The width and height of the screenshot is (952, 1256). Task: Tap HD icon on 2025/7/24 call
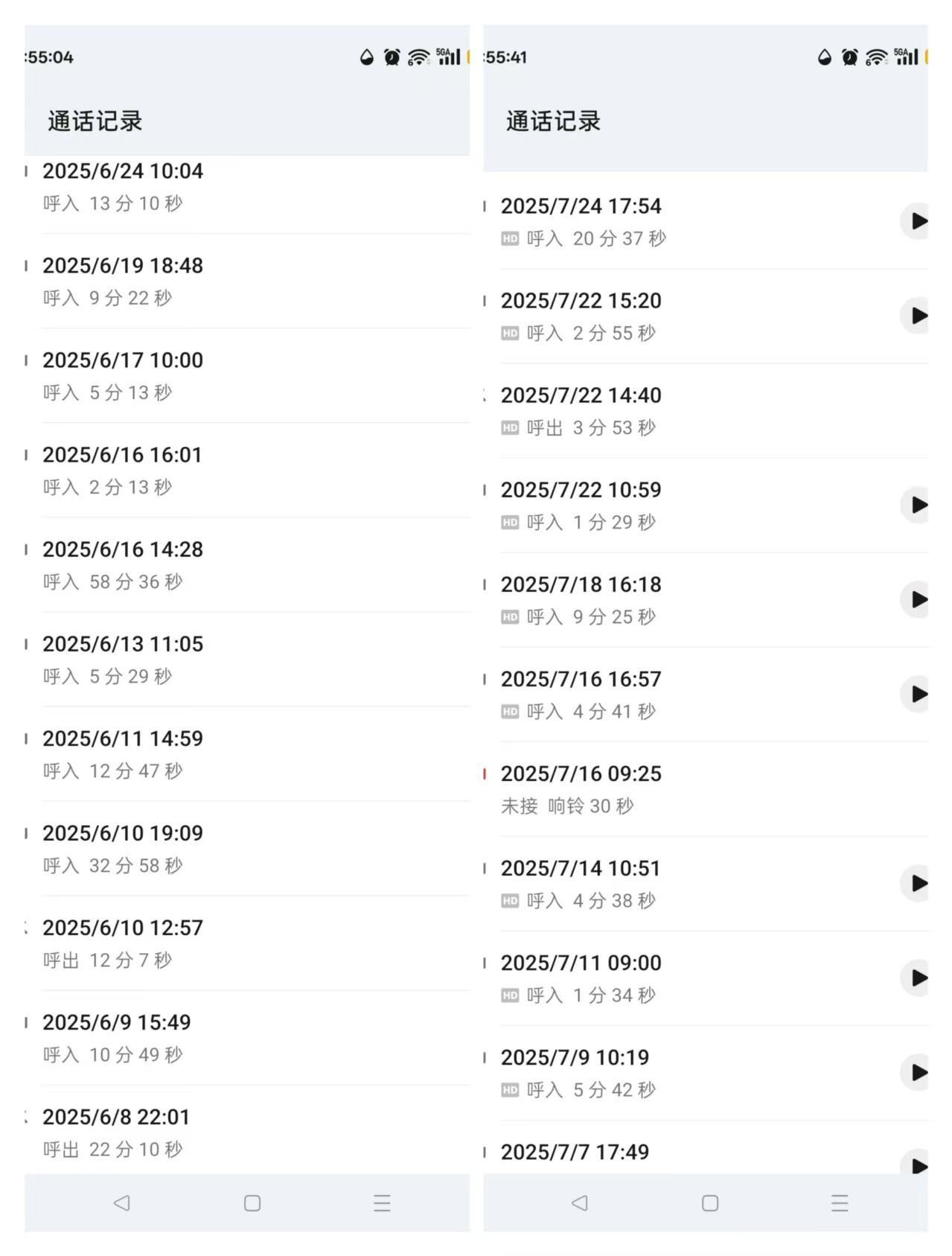point(510,239)
